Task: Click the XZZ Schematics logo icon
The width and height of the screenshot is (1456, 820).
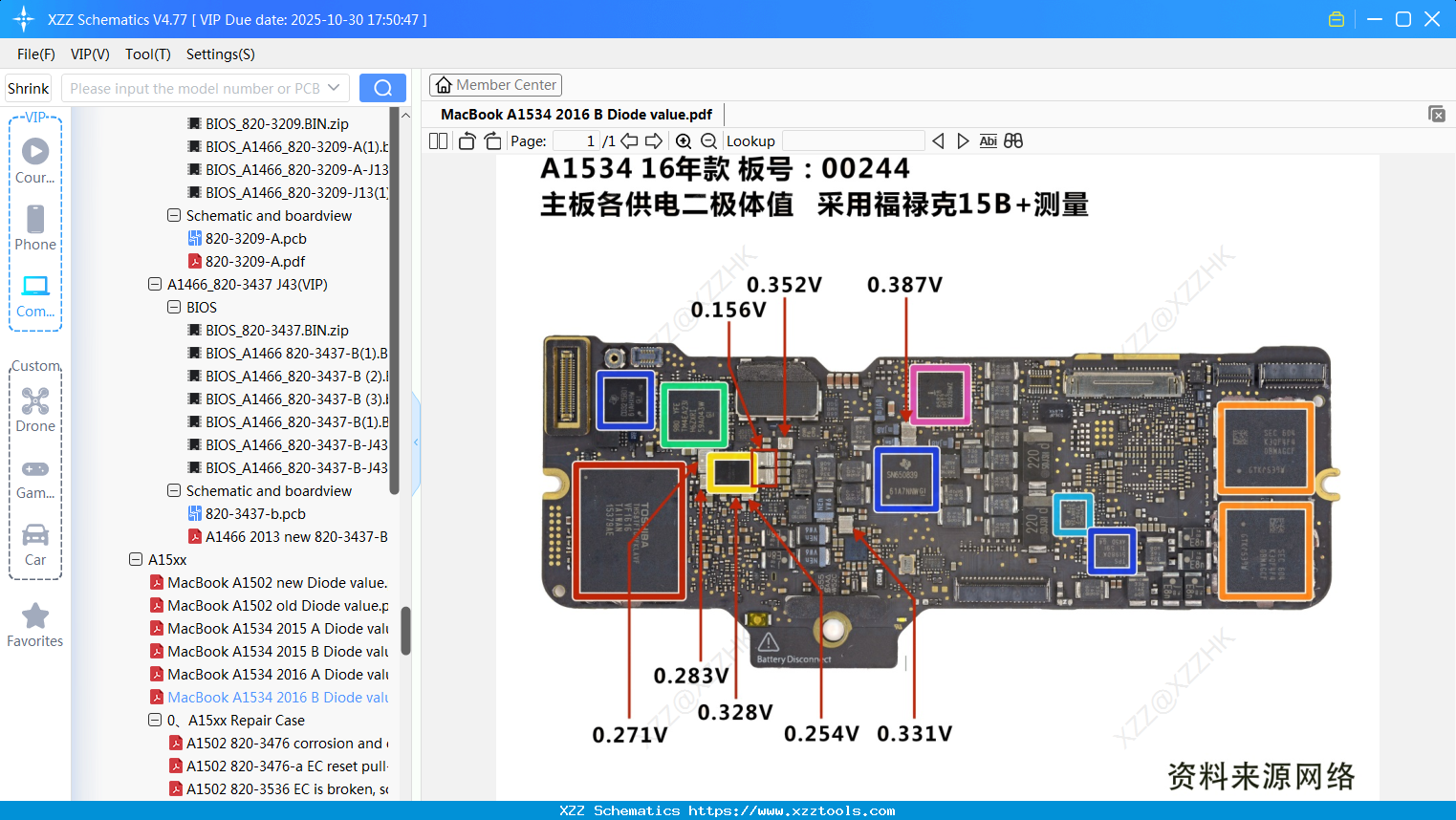Action: point(24,19)
